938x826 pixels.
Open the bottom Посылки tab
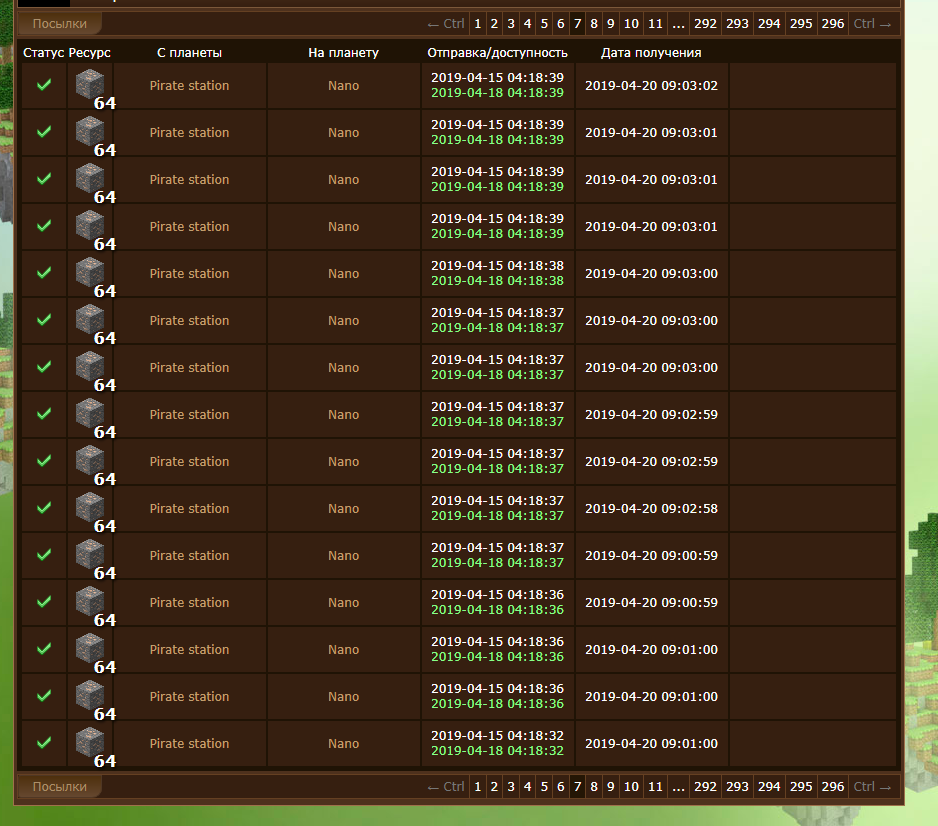tap(59, 787)
